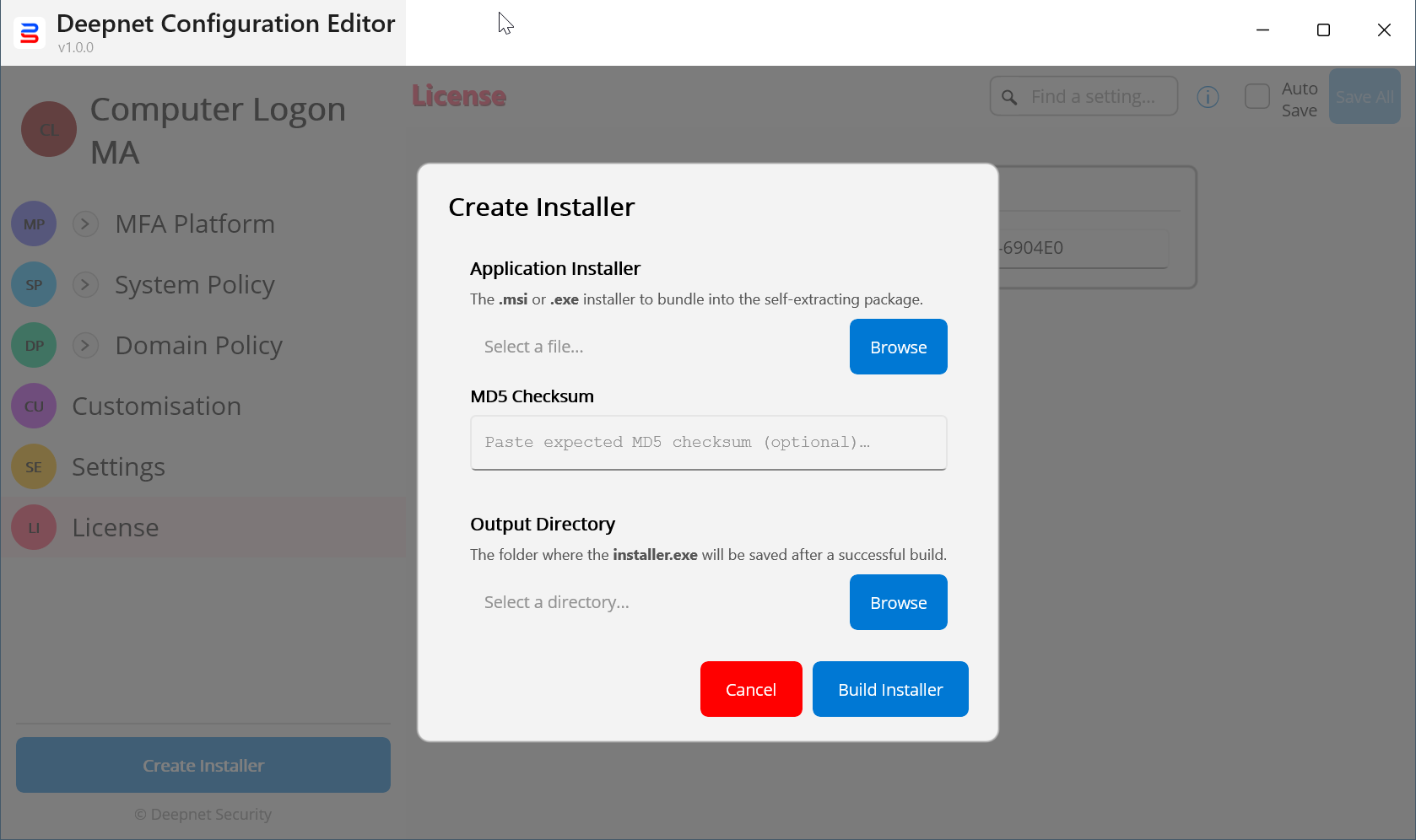The image size is (1416, 840).
Task: Click the SE Settings circle icon
Action: pyautogui.click(x=34, y=467)
